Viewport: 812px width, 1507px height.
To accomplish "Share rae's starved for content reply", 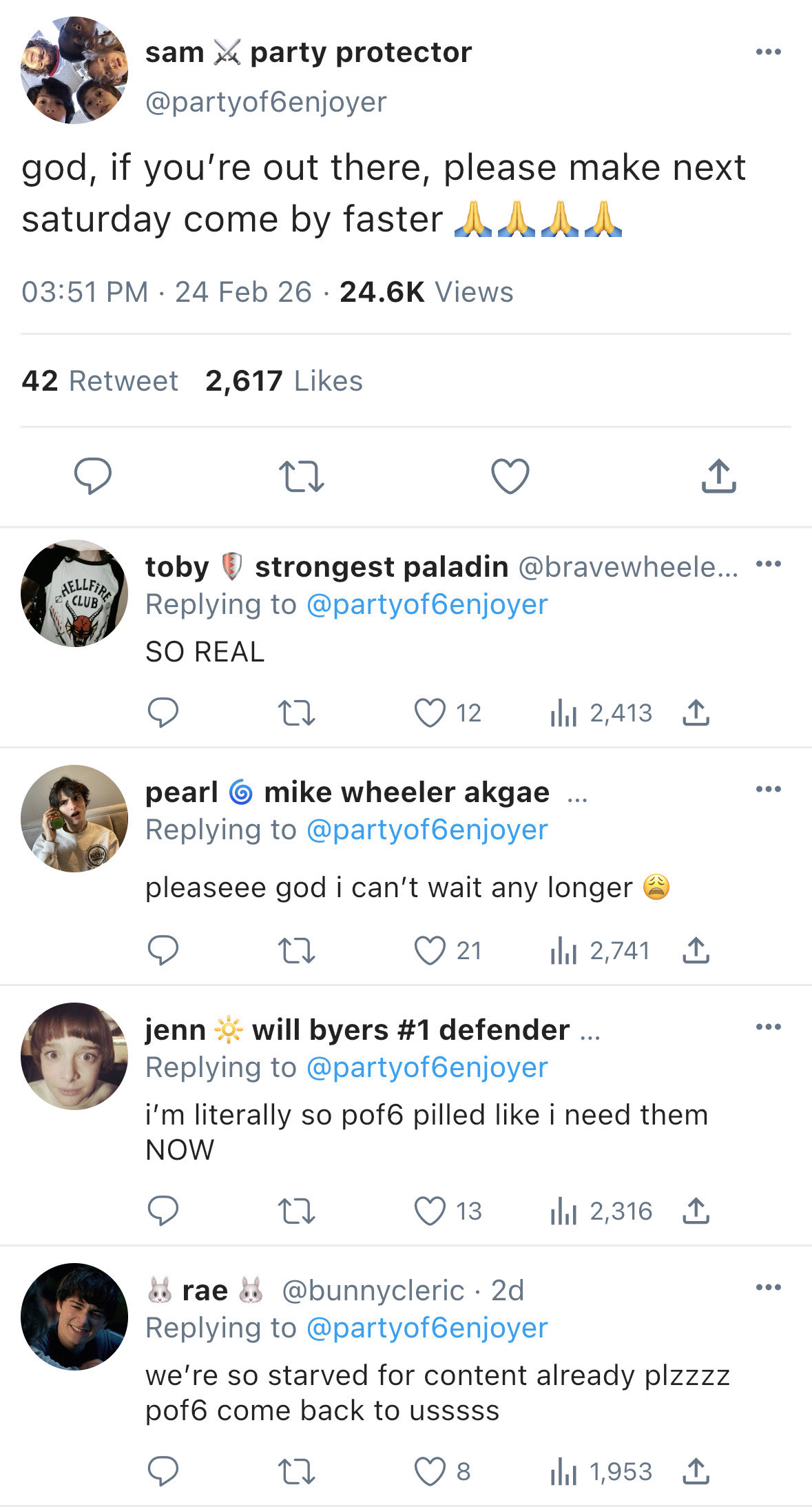I will pyautogui.click(x=696, y=1472).
